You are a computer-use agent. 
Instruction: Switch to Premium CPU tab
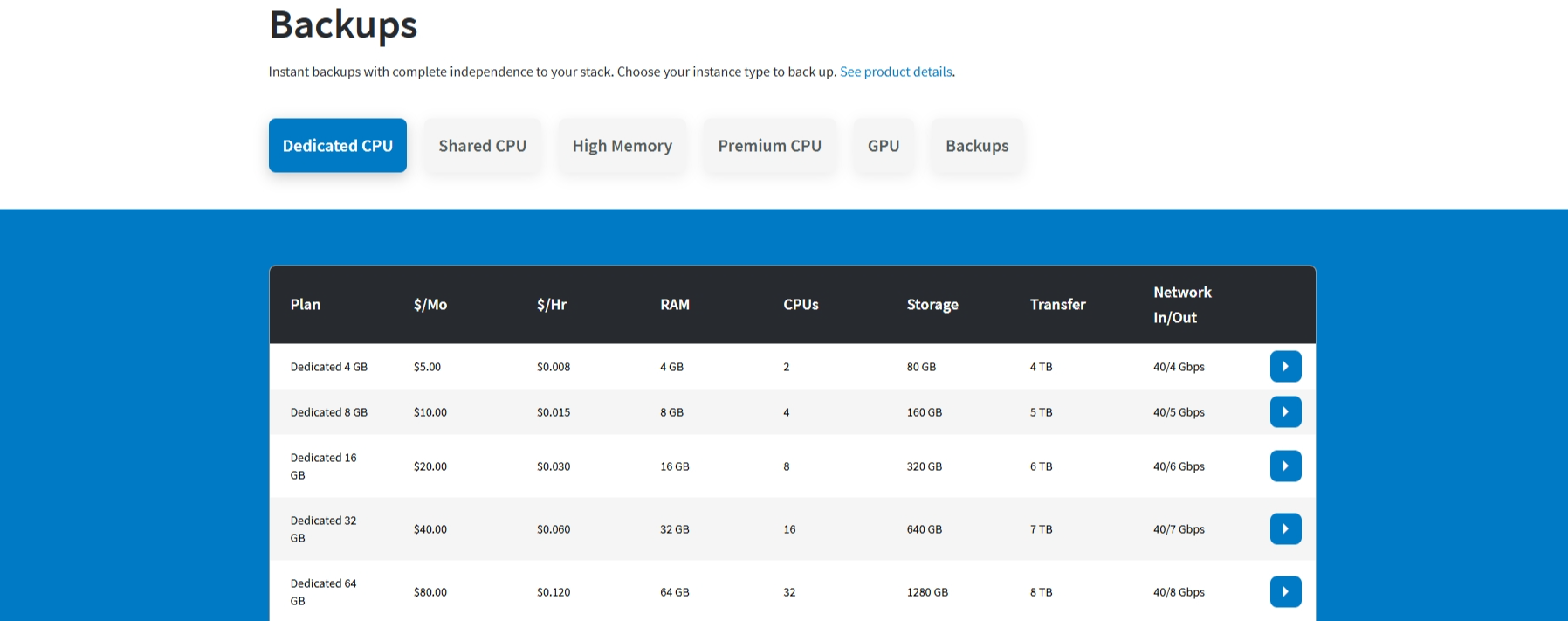coord(770,146)
